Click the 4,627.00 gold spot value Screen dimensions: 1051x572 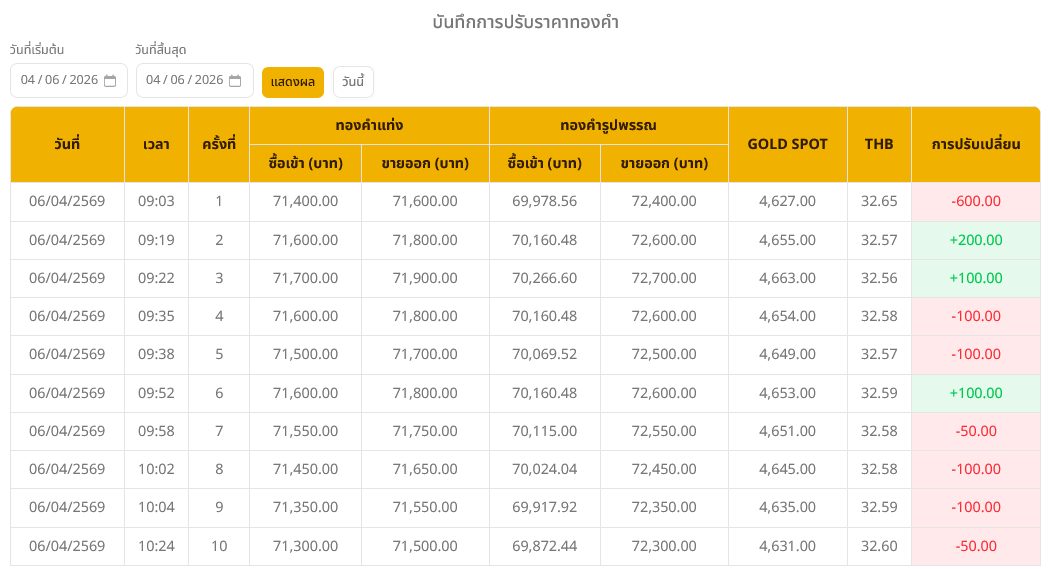tap(788, 201)
